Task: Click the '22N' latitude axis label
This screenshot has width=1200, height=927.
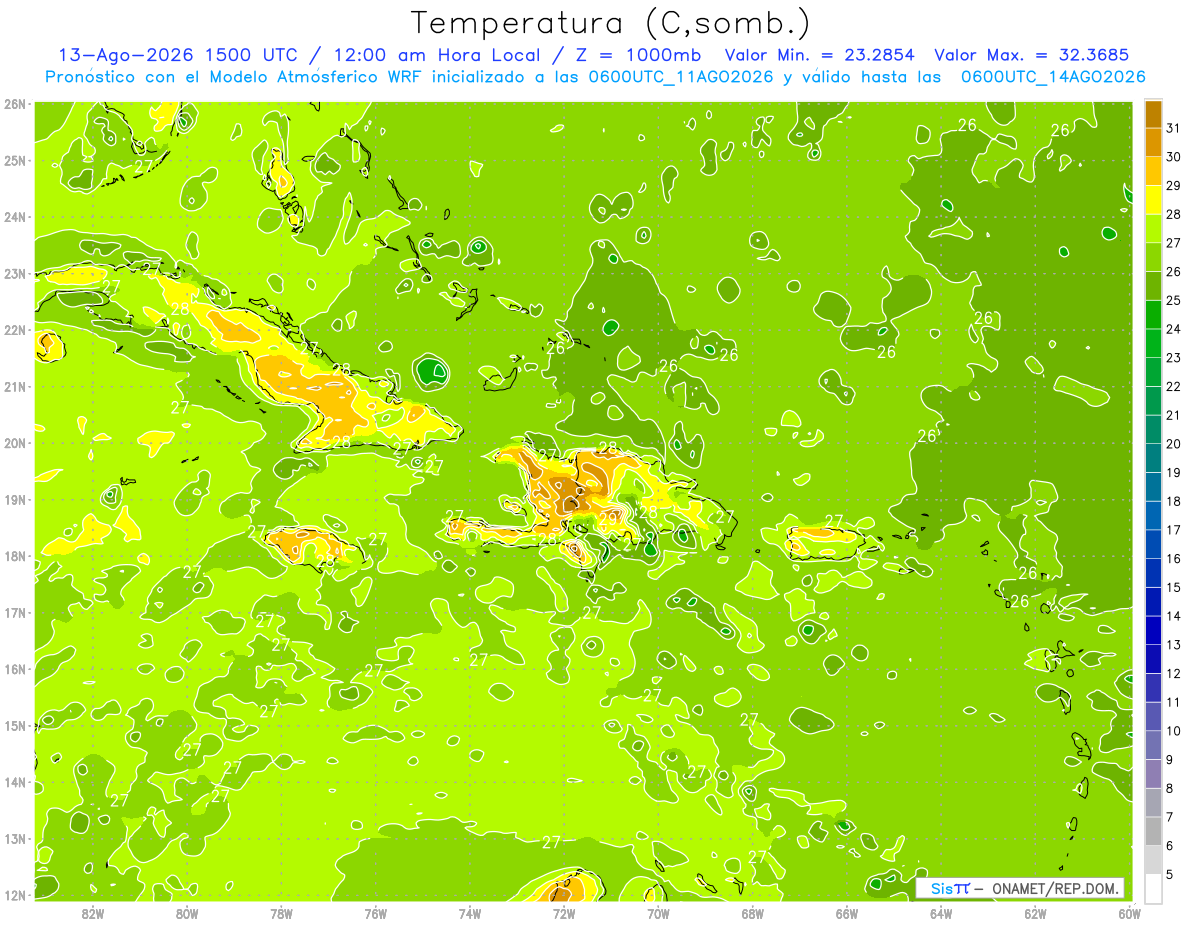Action: [15, 330]
